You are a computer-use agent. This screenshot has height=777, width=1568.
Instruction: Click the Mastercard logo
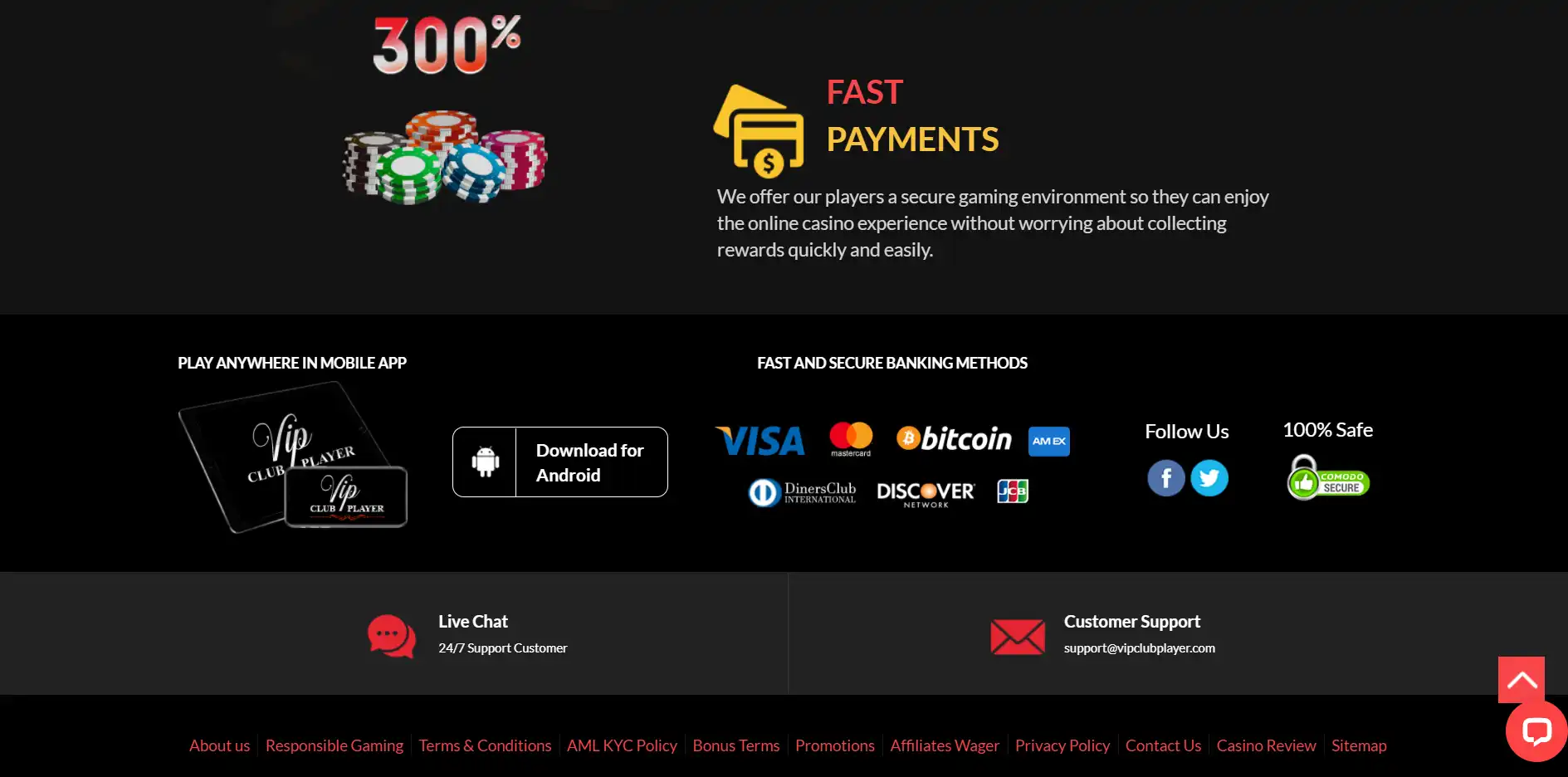pyautogui.click(x=851, y=439)
